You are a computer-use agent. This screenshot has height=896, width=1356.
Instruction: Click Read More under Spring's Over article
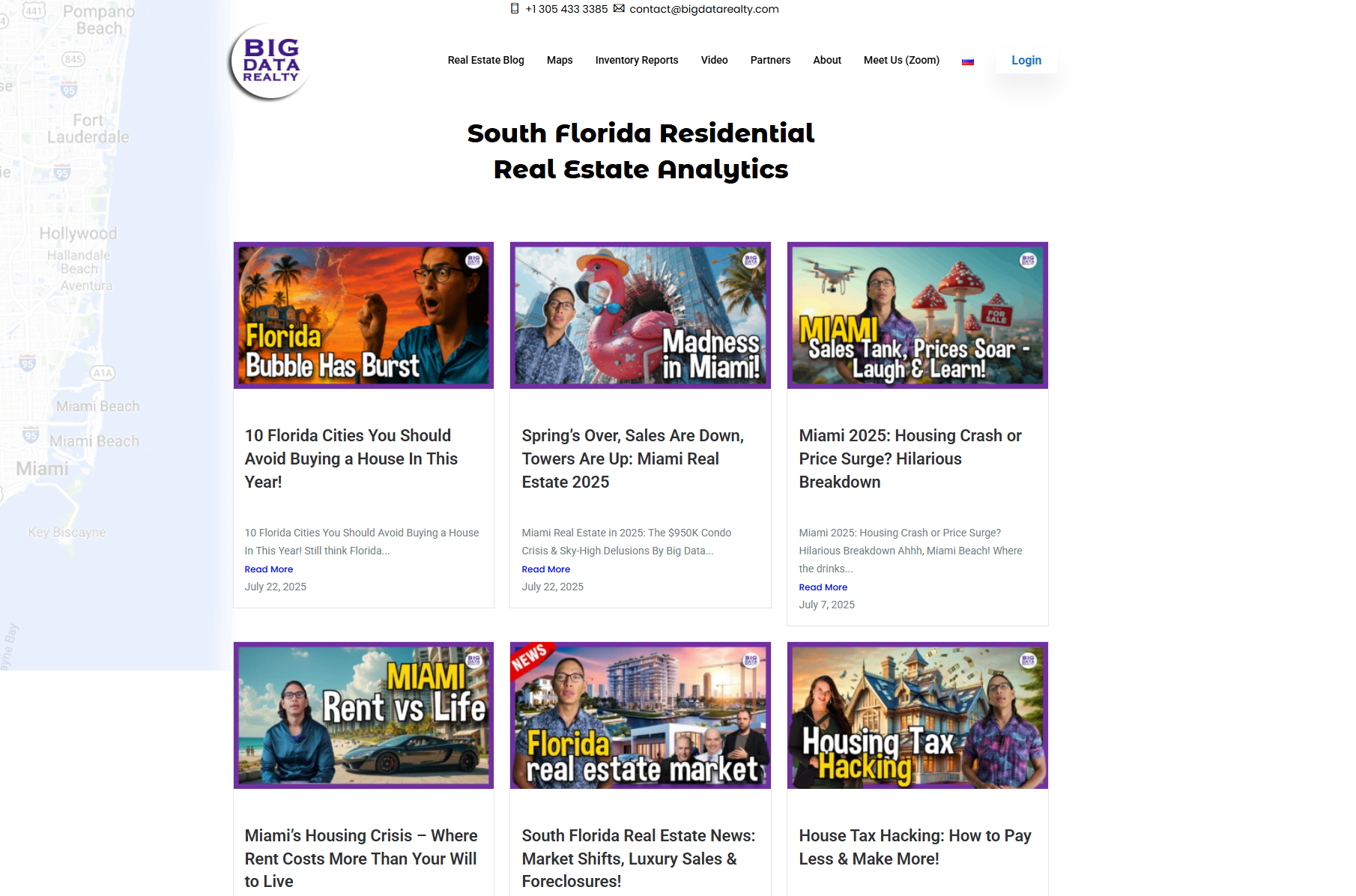point(546,569)
